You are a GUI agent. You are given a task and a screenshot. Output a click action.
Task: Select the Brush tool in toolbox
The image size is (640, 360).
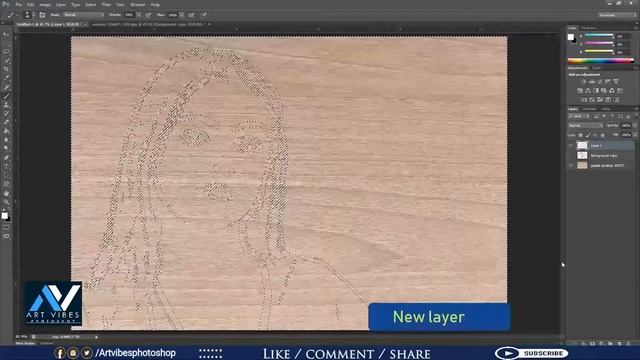(x=6, y=96)
